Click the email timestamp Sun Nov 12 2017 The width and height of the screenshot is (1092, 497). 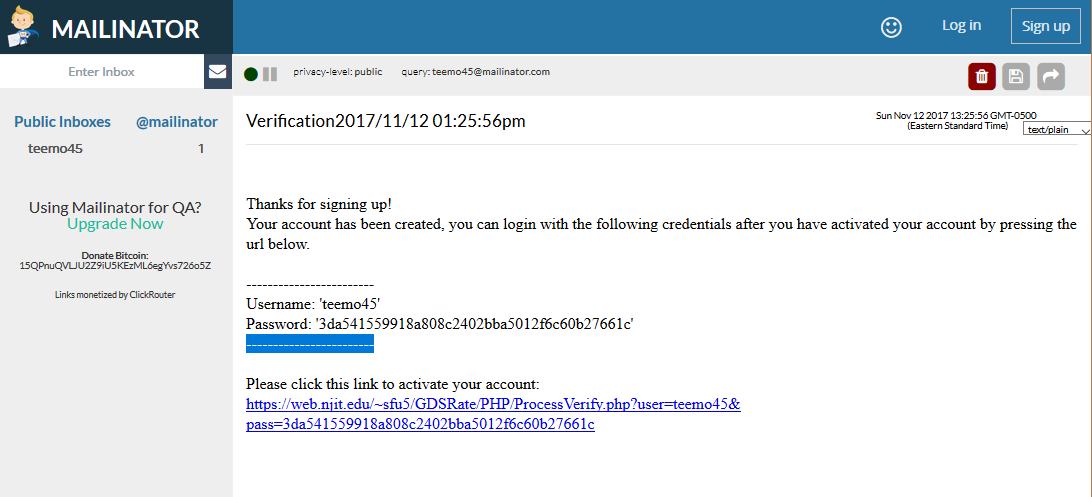tap(956, 120)
